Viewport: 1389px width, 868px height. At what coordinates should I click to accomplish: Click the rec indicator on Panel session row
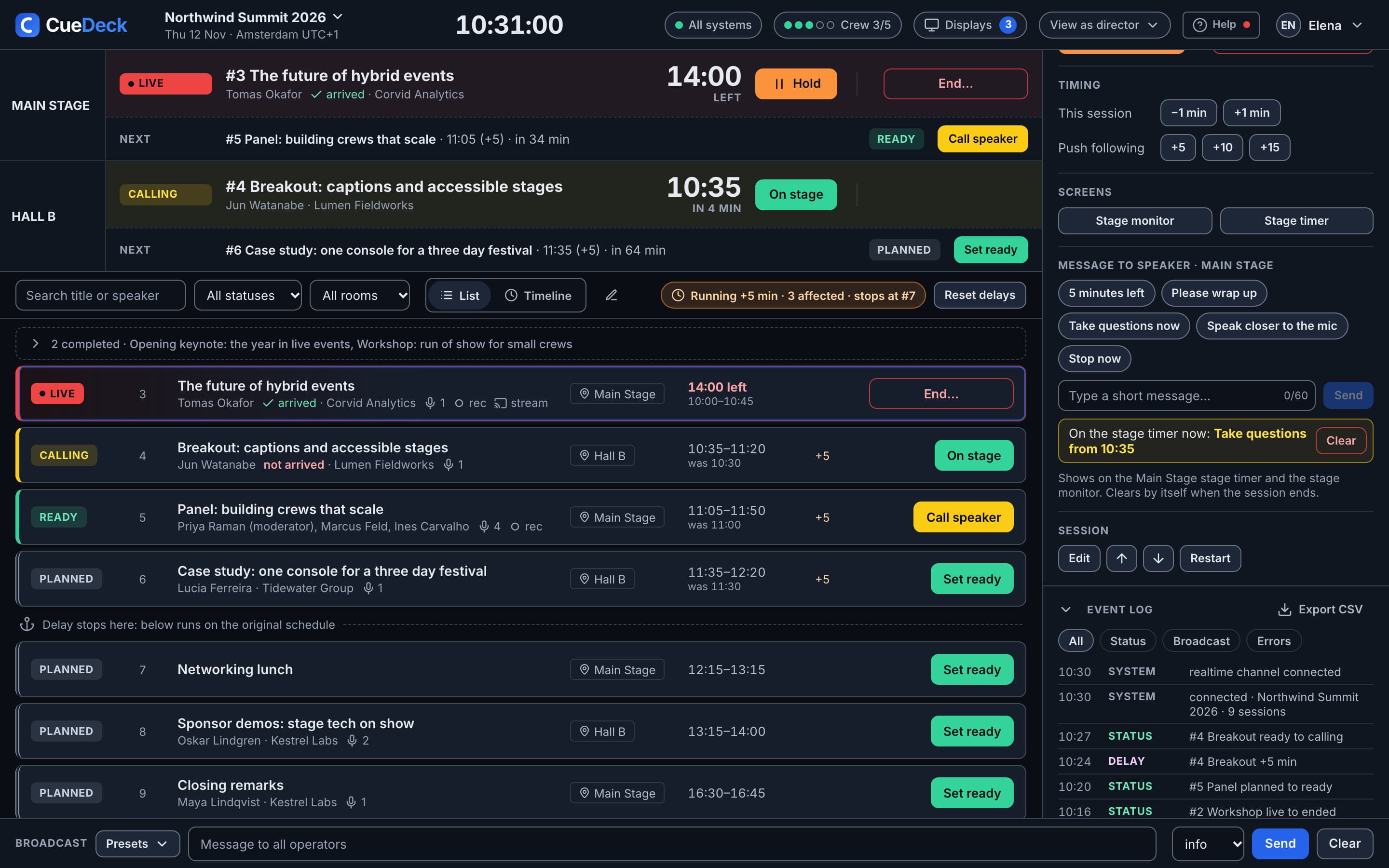click(526, 527)
